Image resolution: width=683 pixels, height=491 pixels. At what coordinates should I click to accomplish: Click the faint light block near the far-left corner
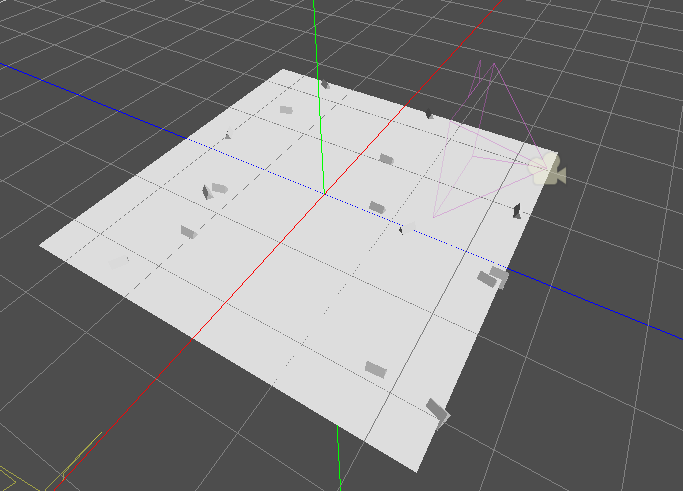118,262
